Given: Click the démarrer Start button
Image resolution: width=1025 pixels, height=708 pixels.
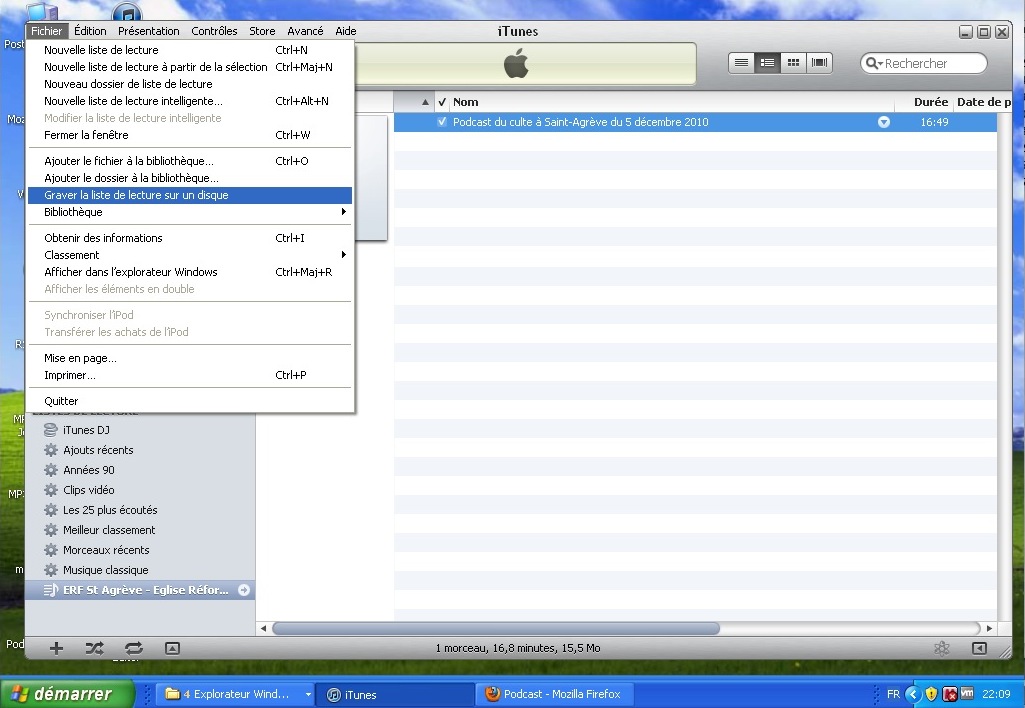Looking at the screenshot, I should click(67, 694).
